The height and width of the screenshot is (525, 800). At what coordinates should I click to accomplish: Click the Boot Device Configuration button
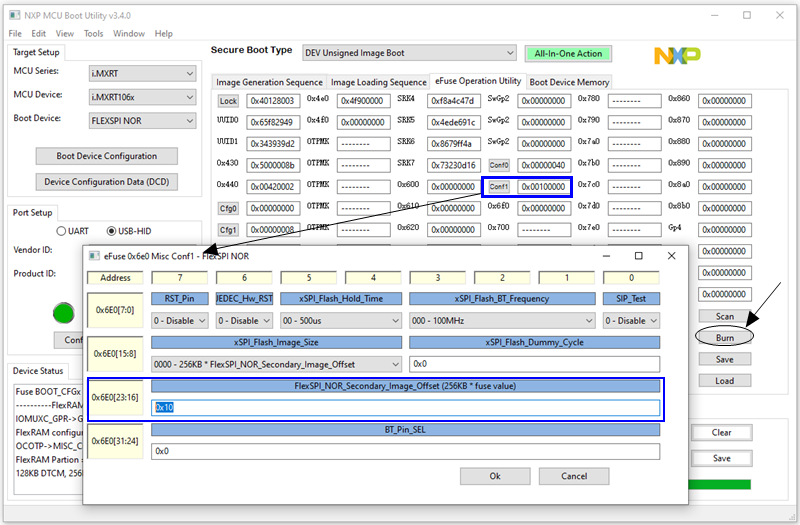107,156
